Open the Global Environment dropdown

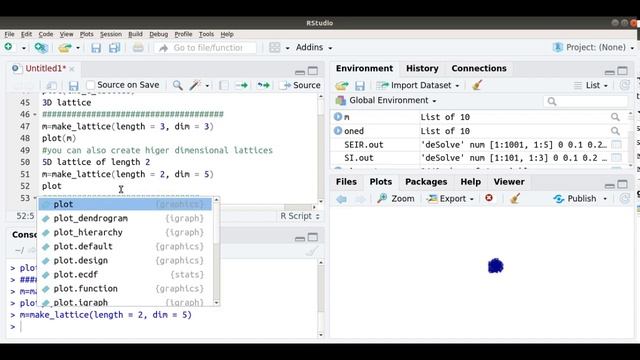coord(386,100)
